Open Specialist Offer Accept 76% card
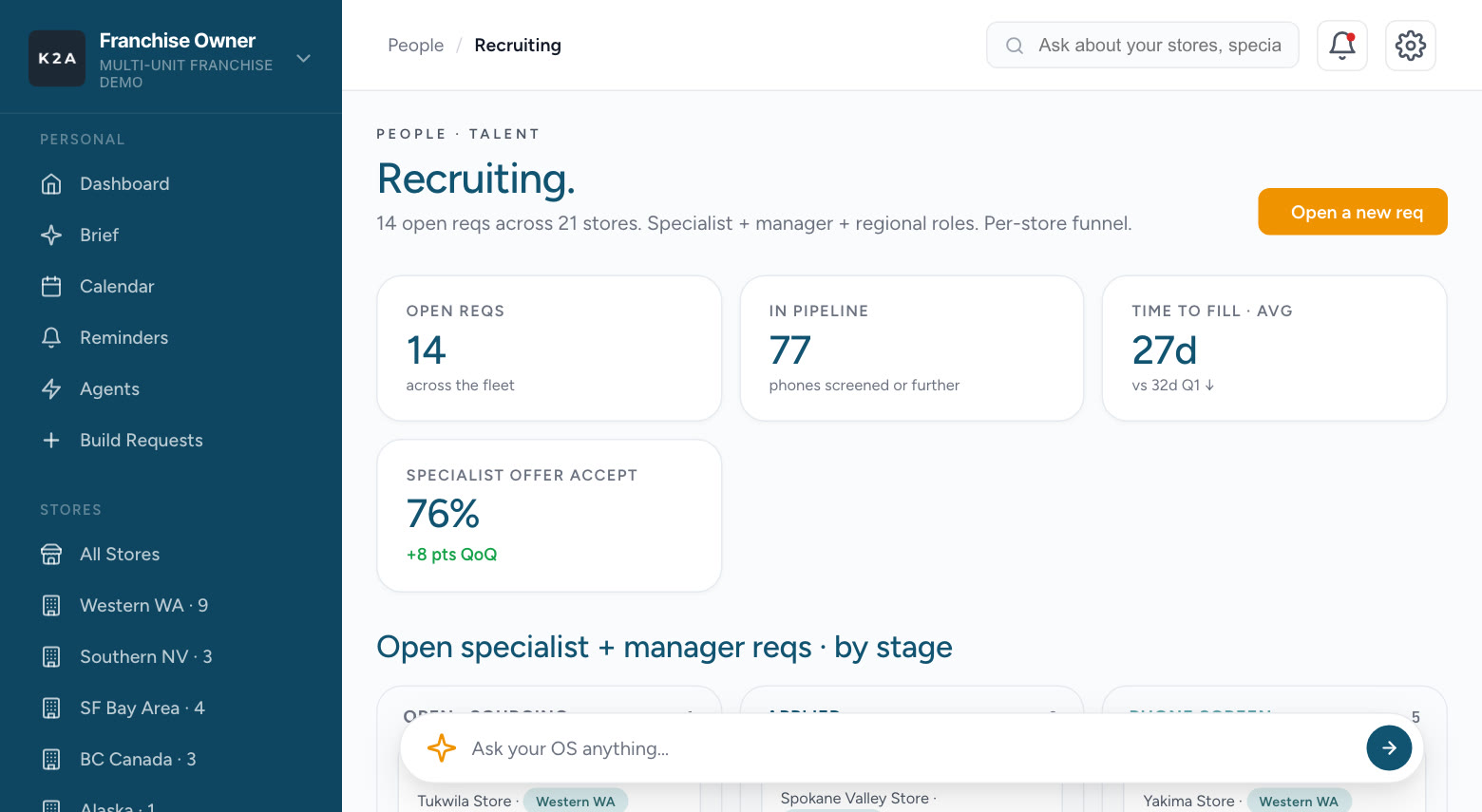Screen dimensions: 1482x812 pos(549,516)
